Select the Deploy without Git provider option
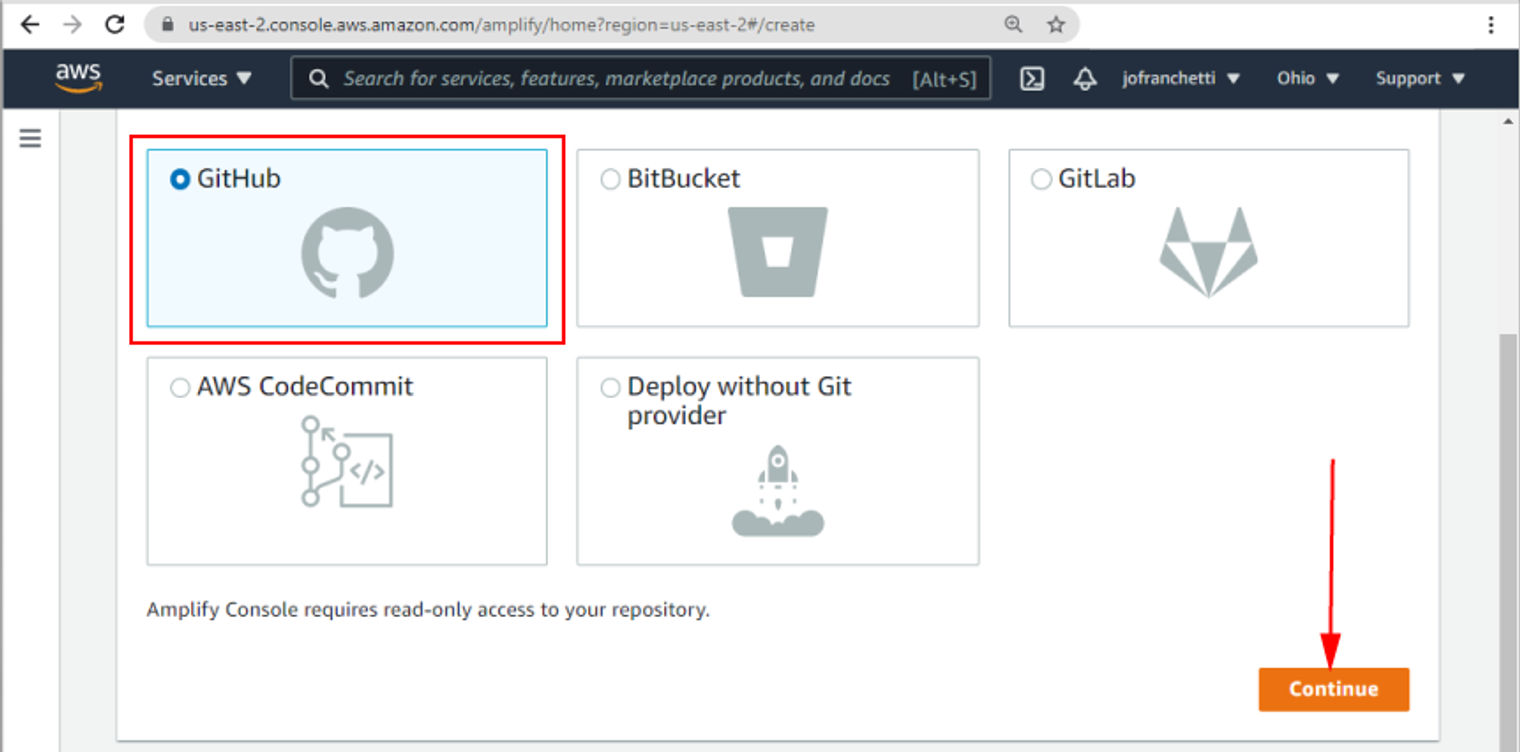The height and width of the screenshot is (752, 1520). [x=610, y=387]
